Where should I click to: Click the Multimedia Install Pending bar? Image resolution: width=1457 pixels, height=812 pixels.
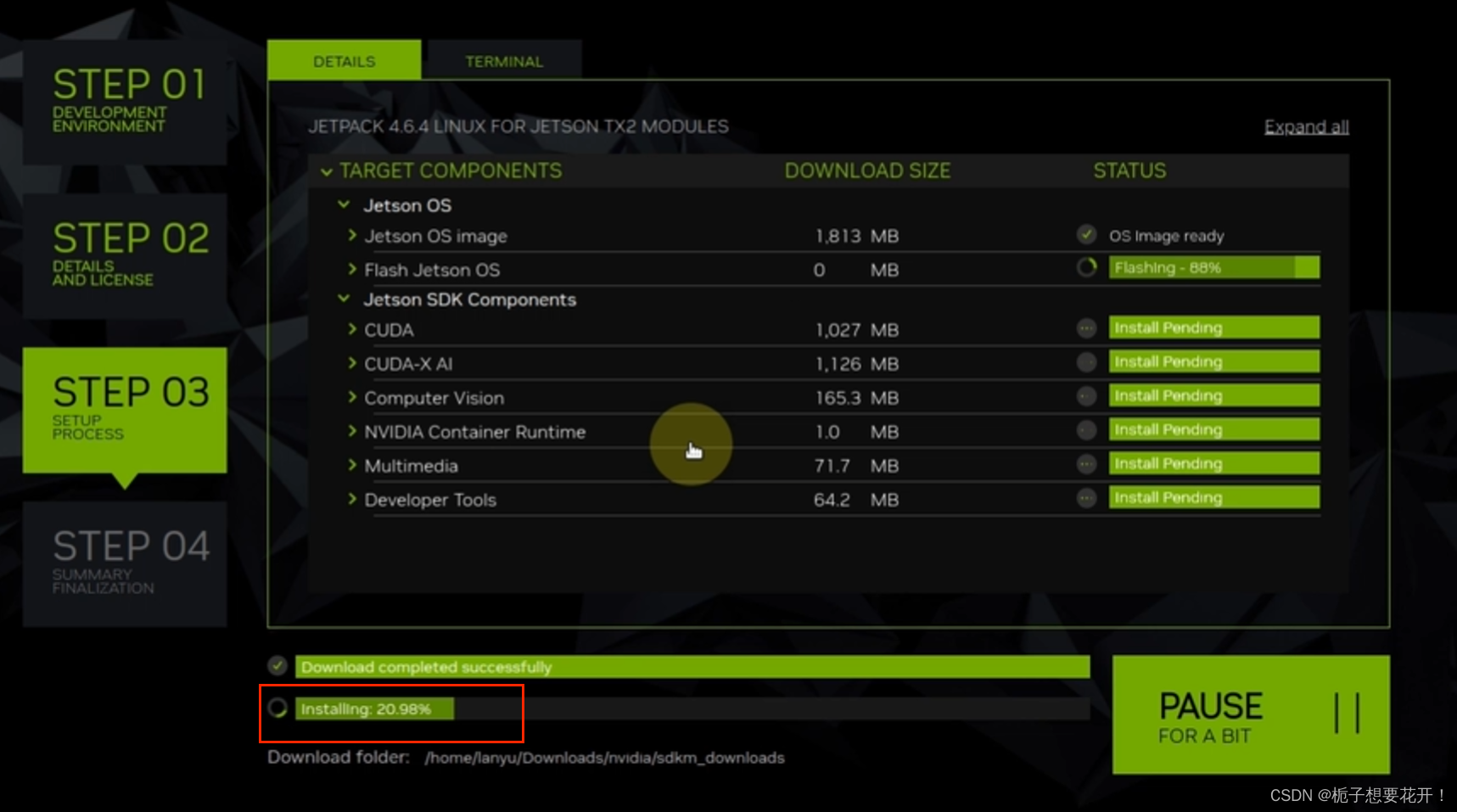[1213, 463]
